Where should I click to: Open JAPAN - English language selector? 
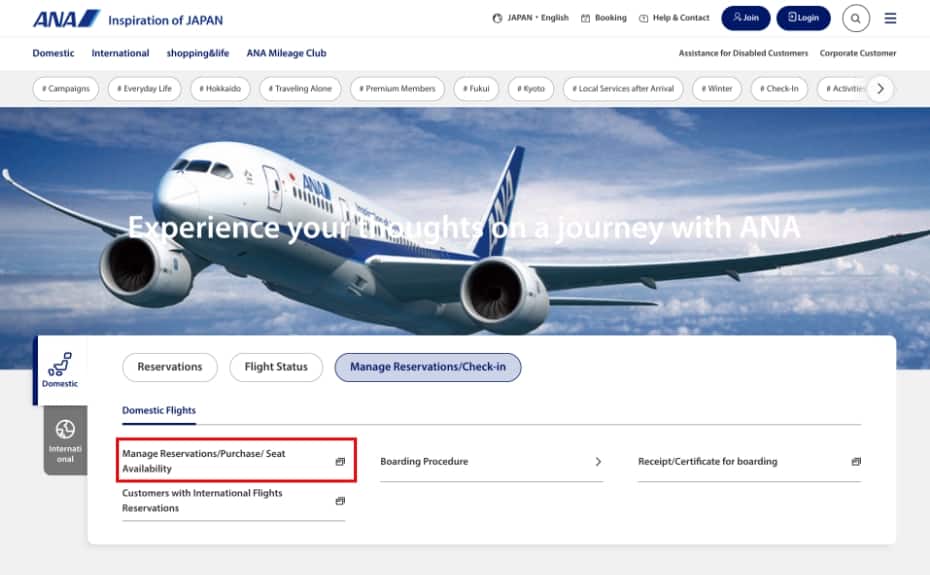coord(537,18)
